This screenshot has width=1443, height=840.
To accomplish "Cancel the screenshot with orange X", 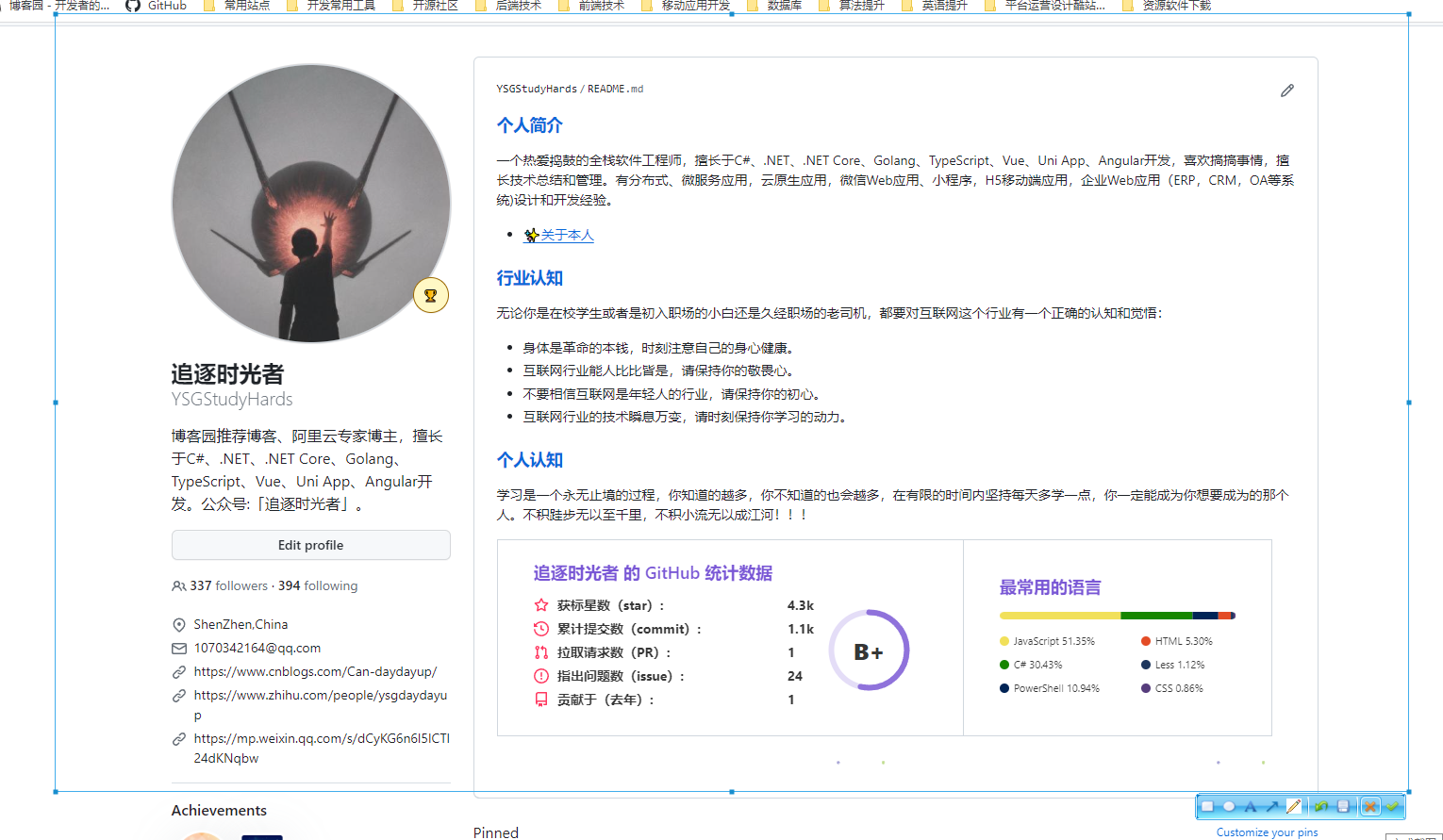I will (x=1370, y=806).
